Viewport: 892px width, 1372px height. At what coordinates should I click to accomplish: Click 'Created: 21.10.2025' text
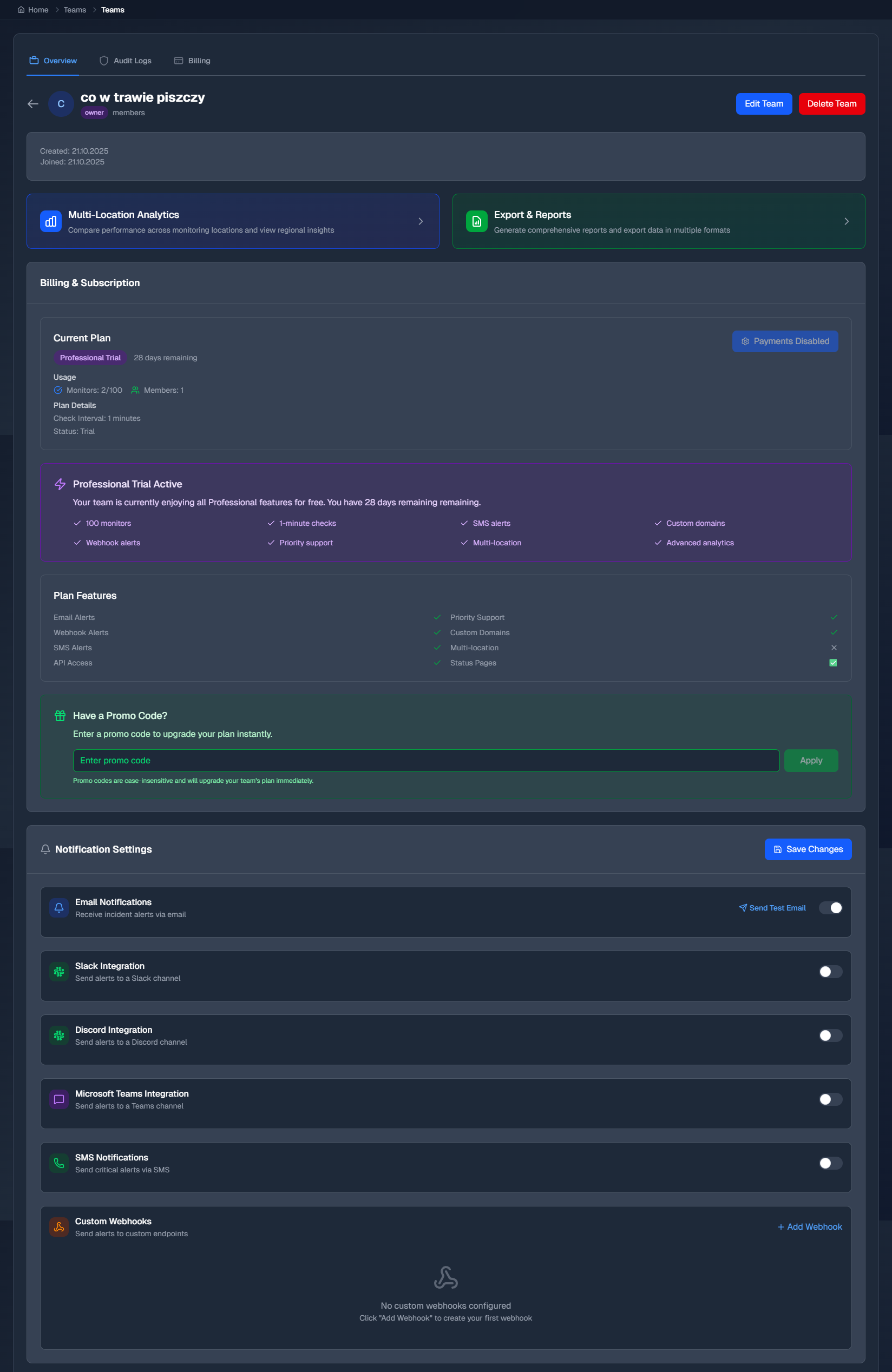(x=74, y=151)
